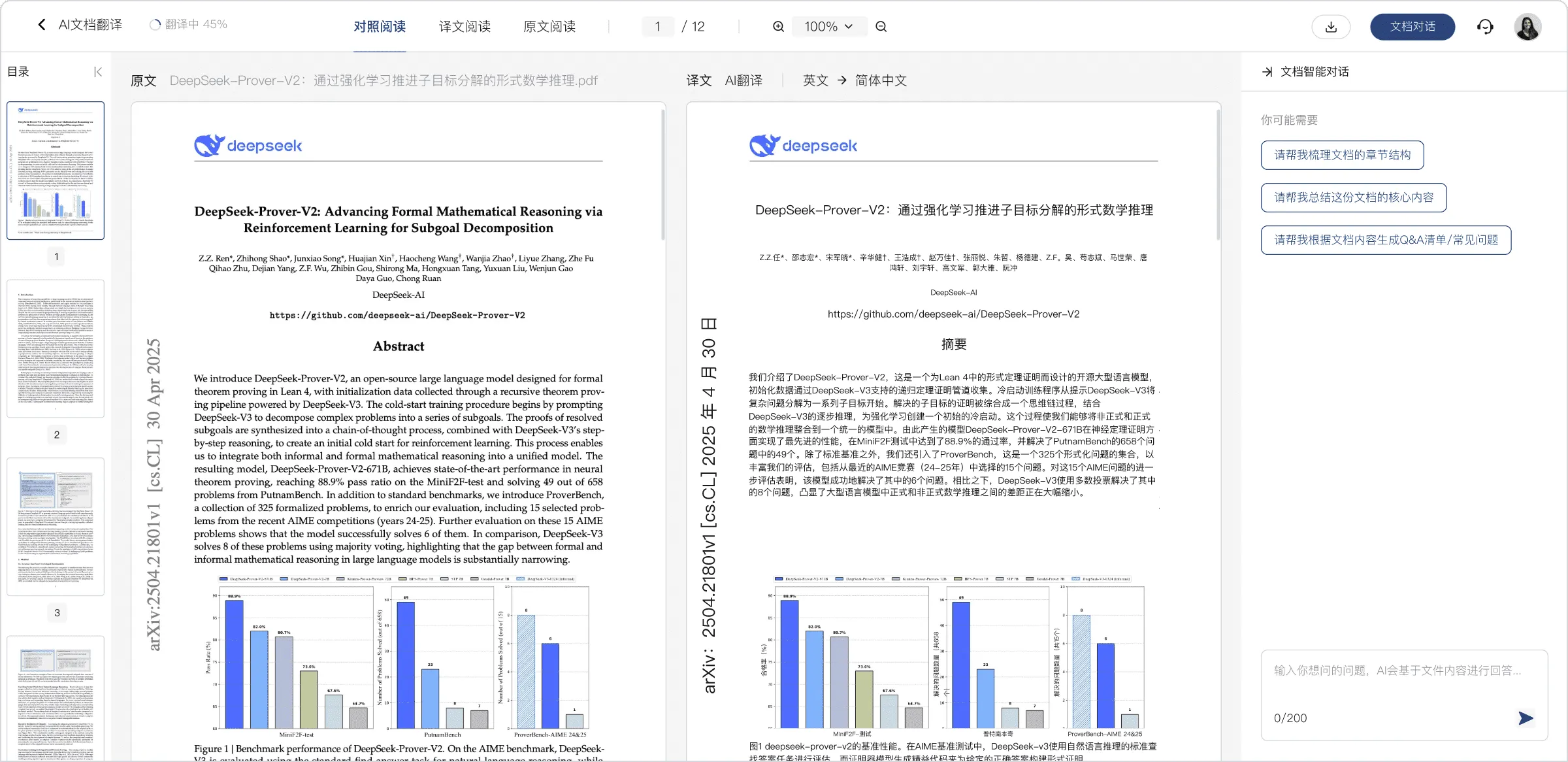This screenshot has height=762, width=1568.
Task: Click the 英文 source language
Action: (x=815, y=80)
